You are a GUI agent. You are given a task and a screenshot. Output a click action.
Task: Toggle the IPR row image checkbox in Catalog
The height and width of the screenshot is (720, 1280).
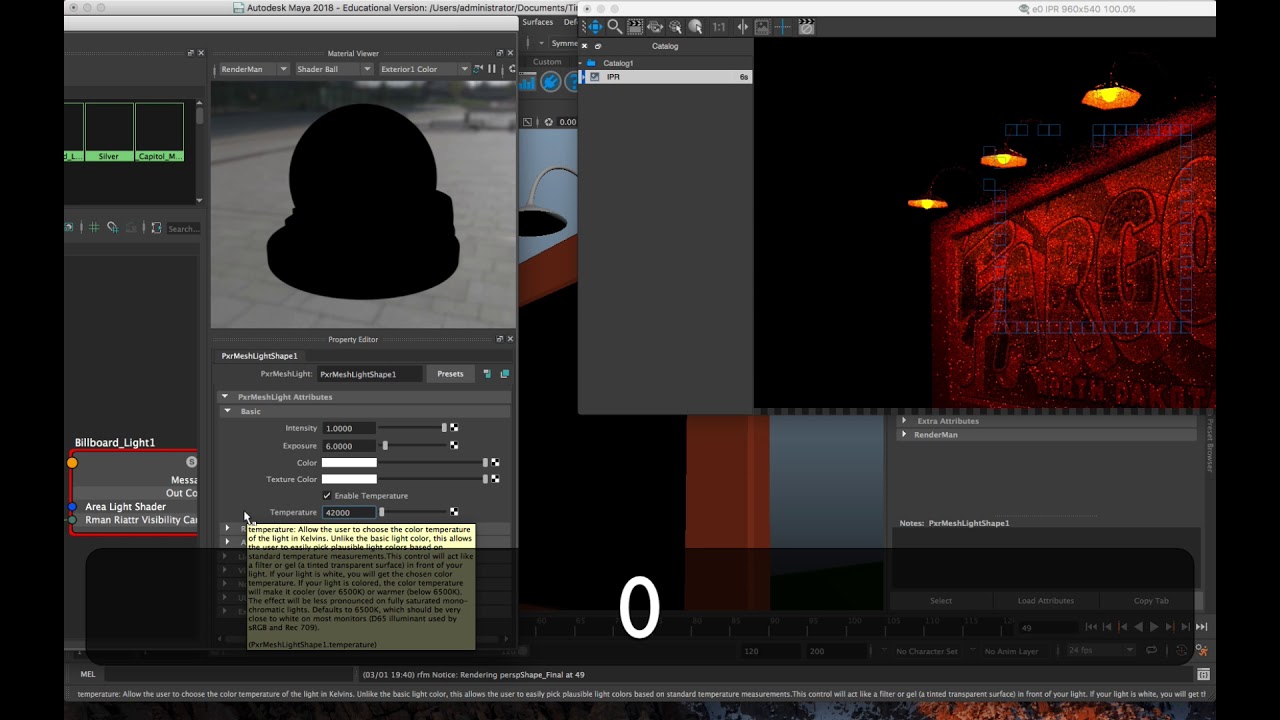click(595, 77)
